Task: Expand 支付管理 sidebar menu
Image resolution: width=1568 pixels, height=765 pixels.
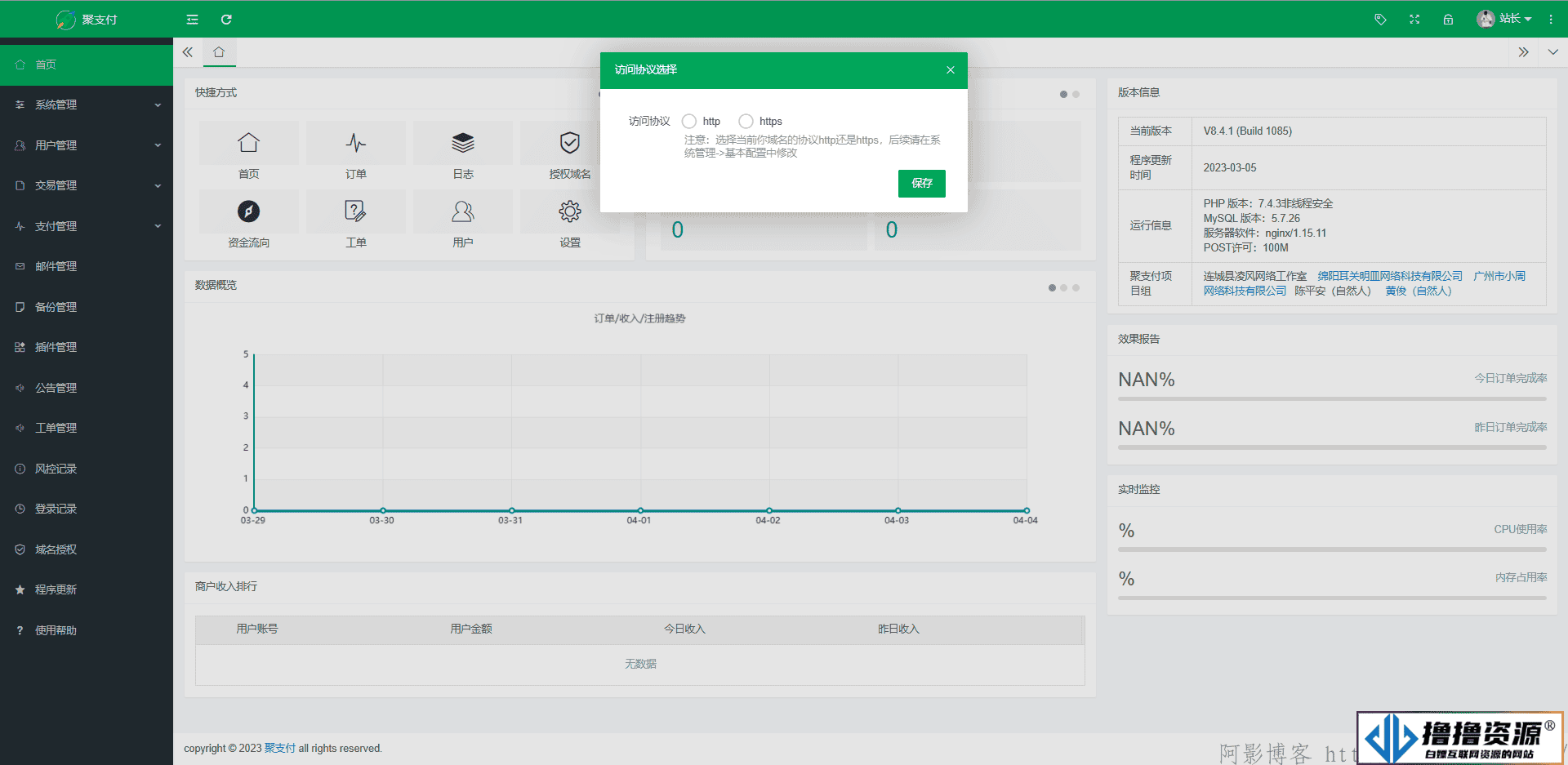Action: (x=87, y=226)
